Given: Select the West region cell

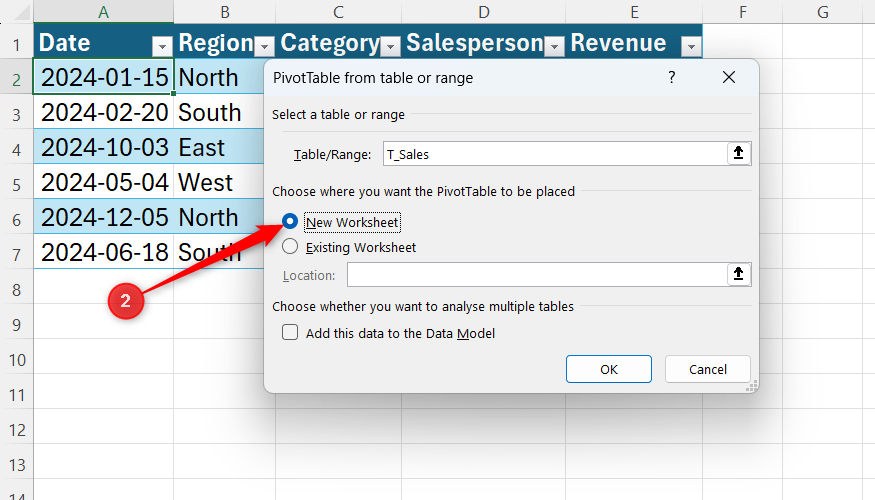Looking at the screenshot, I should click(219, 182).
